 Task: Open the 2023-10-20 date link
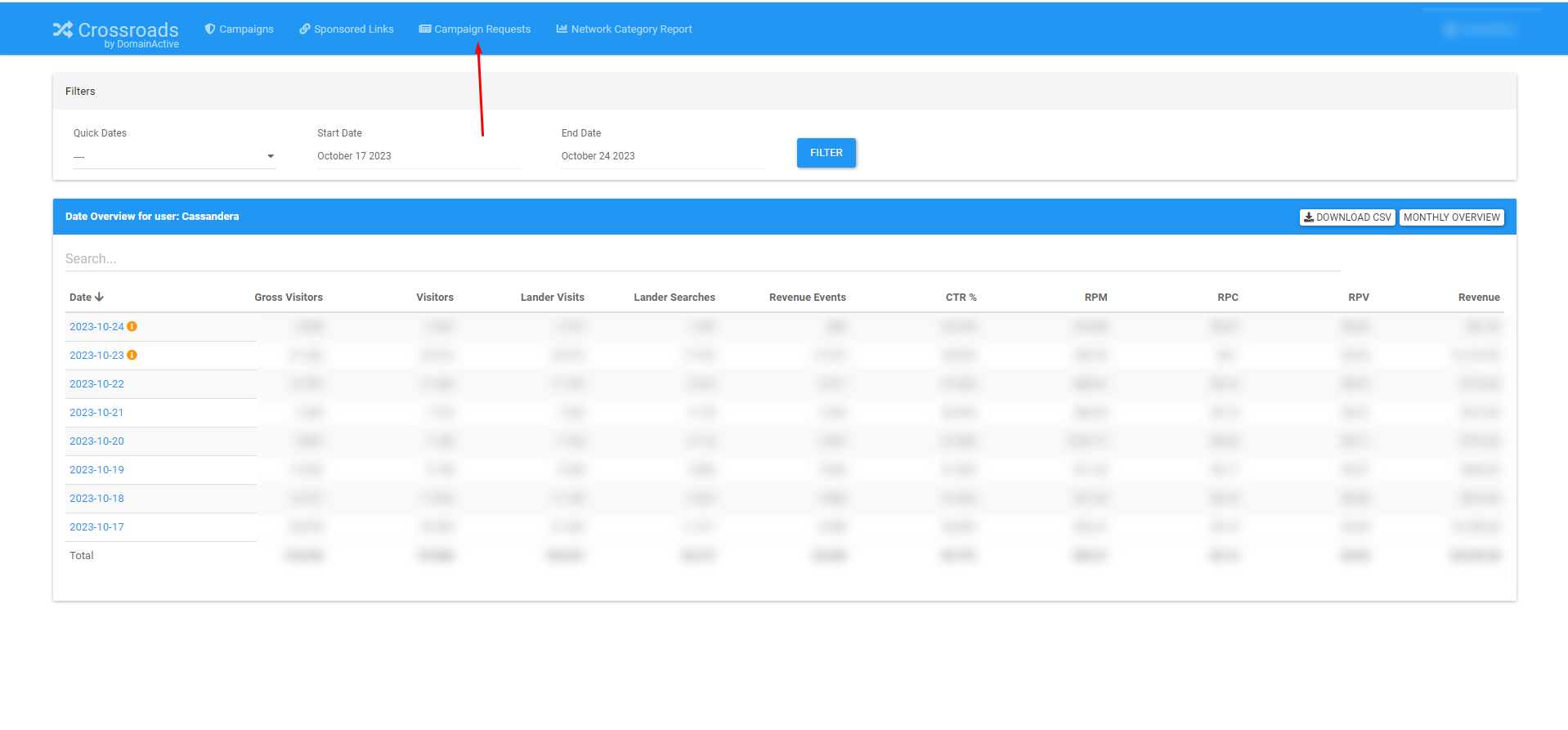tap(96, 441)
